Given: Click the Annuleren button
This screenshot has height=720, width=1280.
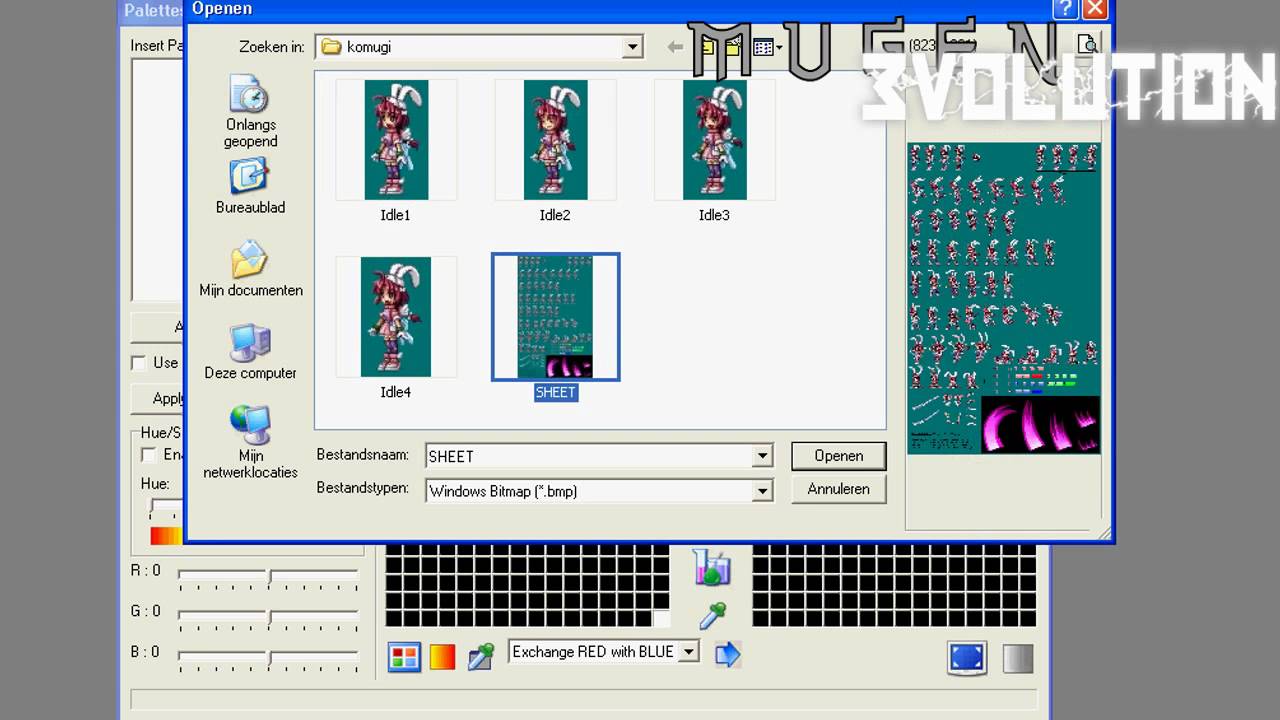Looking at the screenshot, I should click(838, 489).
